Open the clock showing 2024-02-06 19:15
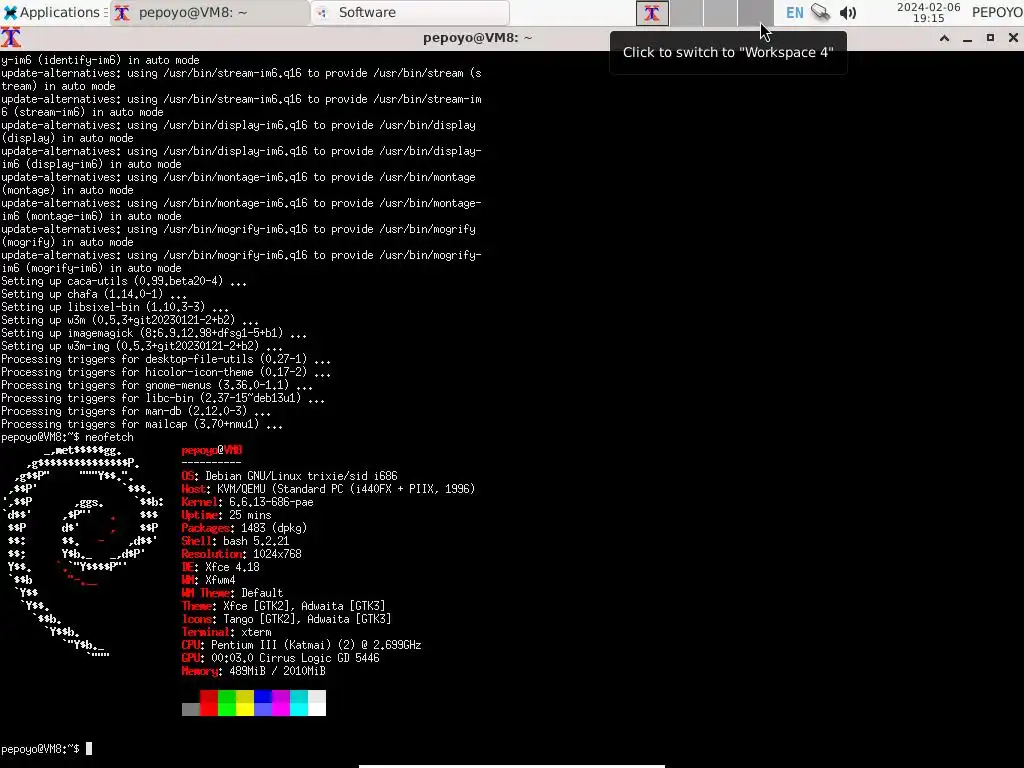This screenshot has width=1024, height=768. [x=928, y=12]
